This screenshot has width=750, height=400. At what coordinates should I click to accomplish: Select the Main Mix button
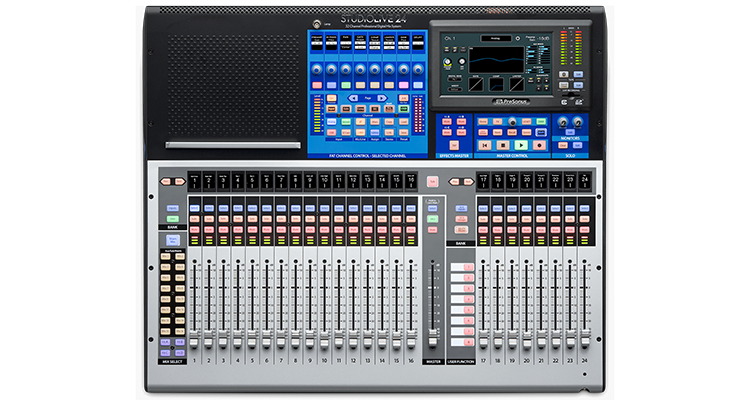click(x=173, y=240)
